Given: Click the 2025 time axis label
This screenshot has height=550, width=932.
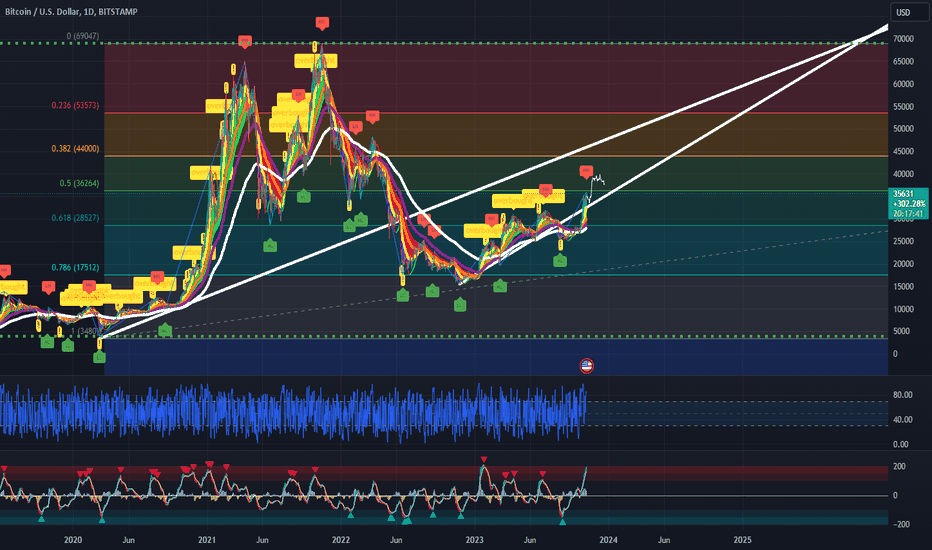Looking at the screenshot, I should click(742, 540).
